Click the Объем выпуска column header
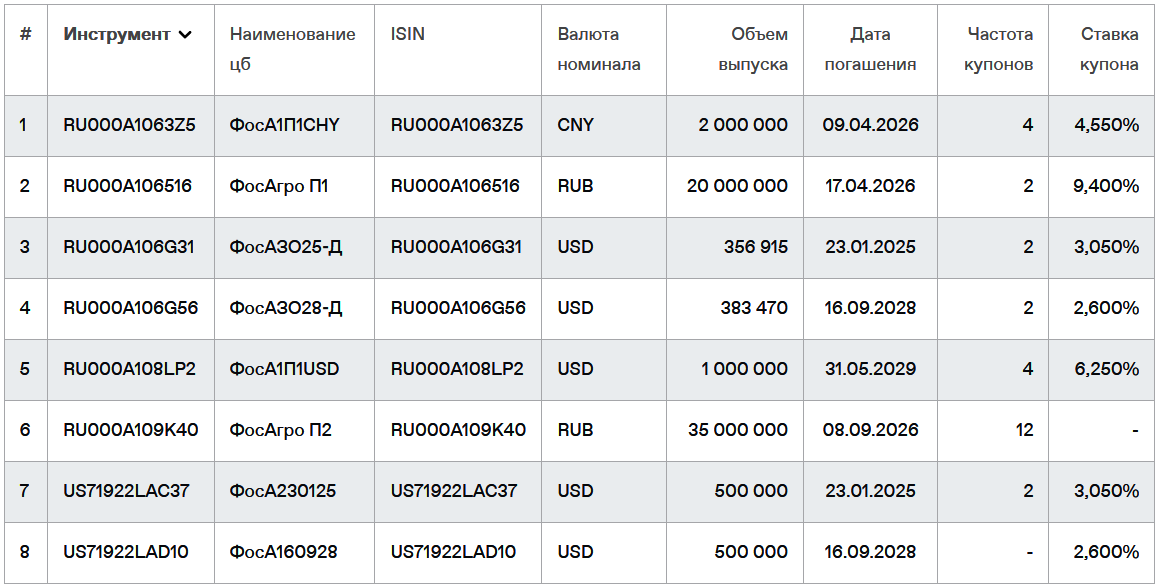This screenshot has height=587, width=1159. coord(752,49)
